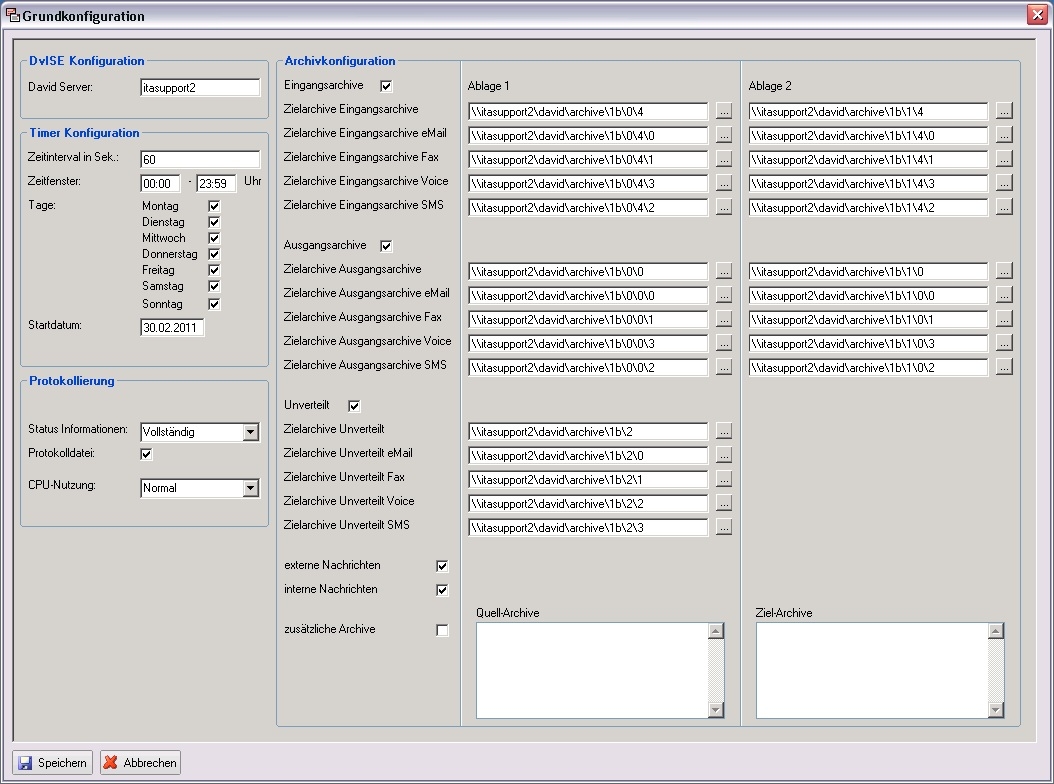This screenshot has height=784, width=1054.
Task: Browse Zielarchive Unverteilt eMail folder
Action: tap(723, 456)
